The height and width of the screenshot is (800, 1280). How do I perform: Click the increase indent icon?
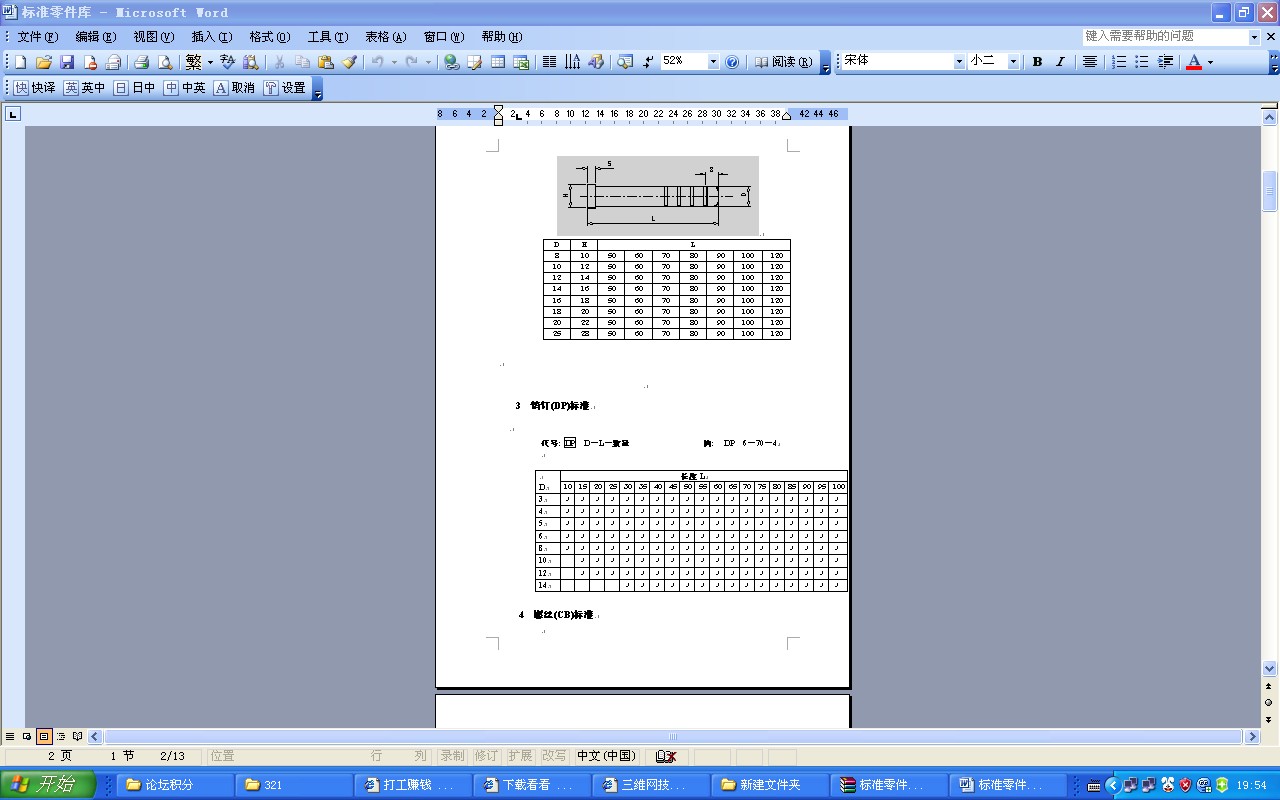tap(1165, 62)
